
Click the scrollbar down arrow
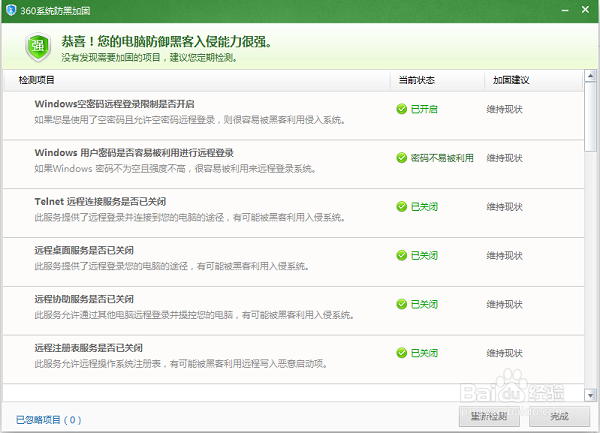point(590,396)
